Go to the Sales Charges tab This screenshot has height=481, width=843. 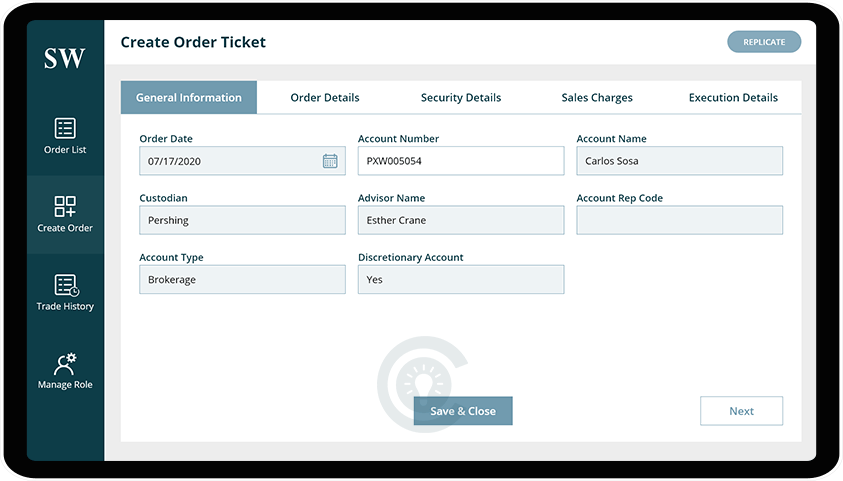coord(597,97)
